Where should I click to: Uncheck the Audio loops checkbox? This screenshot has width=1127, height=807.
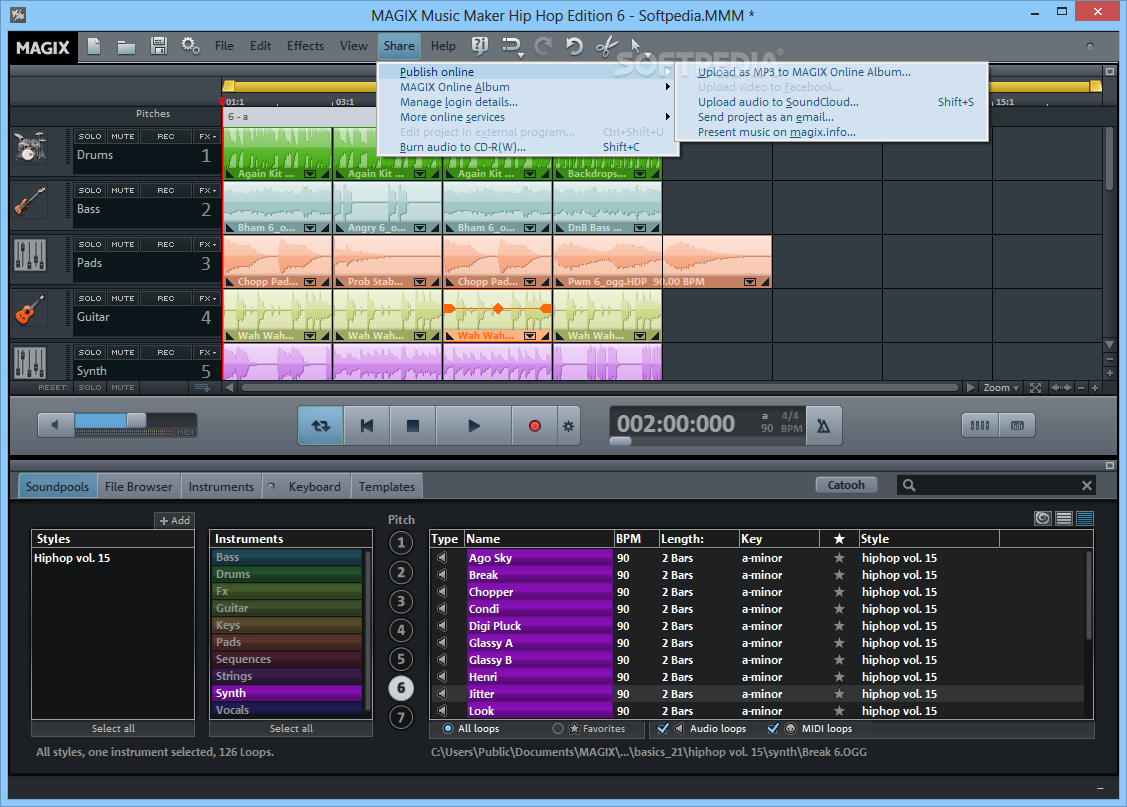pos(663,729)
